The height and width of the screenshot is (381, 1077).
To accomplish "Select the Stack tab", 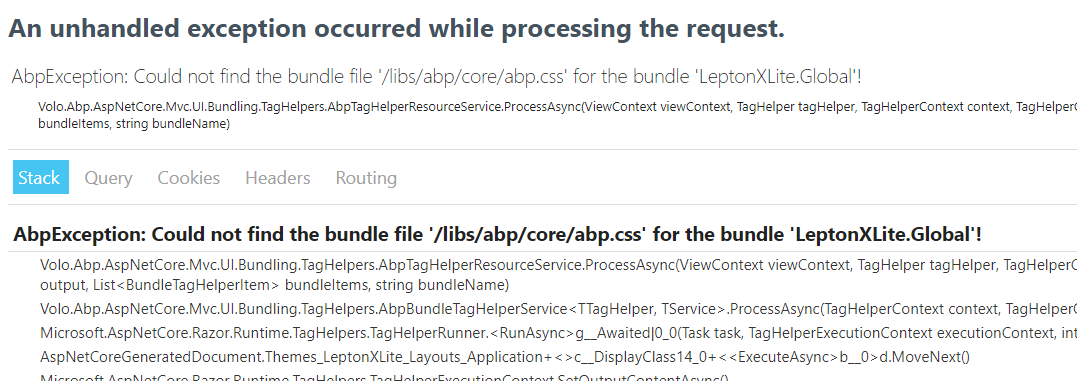I will click(41, 177).
